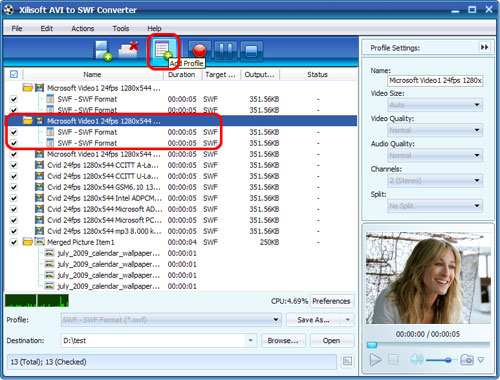The width and height of the screenshot is (500, 380).
Task: Open the Video Size dropdown
Action: click(x=435, y=105)
